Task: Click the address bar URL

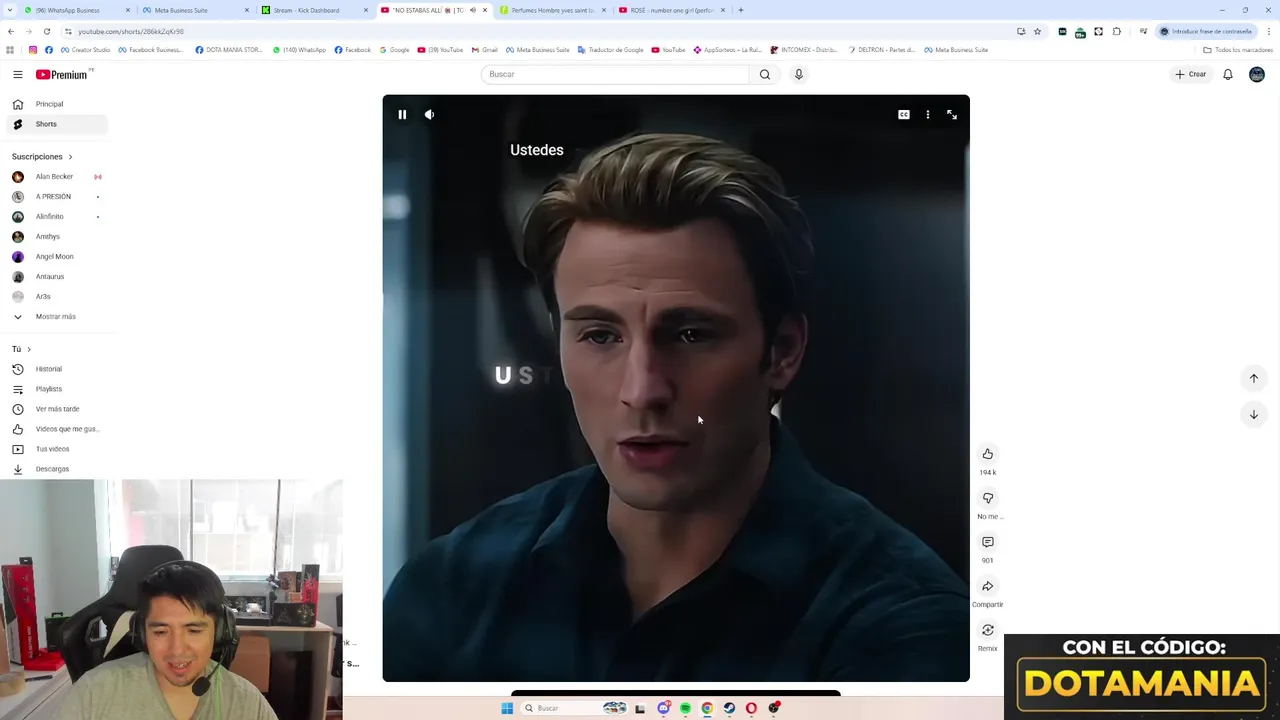Action: [131, 31]
